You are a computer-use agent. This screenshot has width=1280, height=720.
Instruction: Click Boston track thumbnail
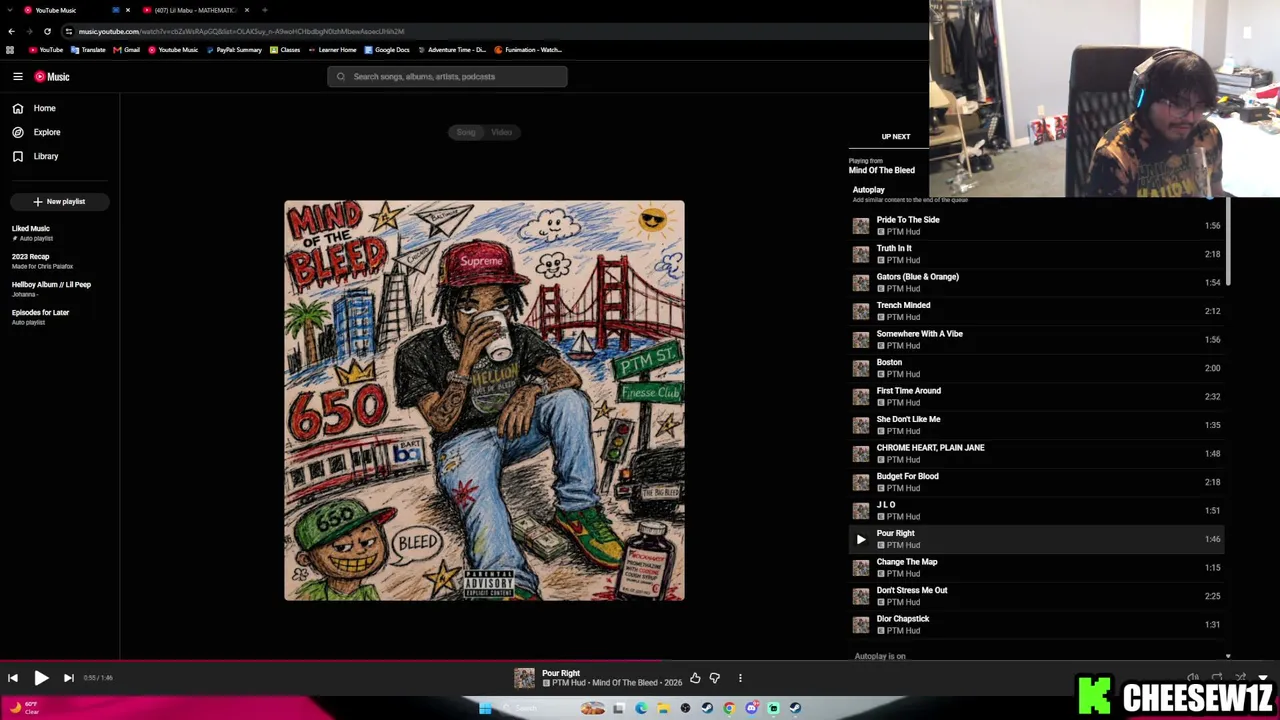861,368
